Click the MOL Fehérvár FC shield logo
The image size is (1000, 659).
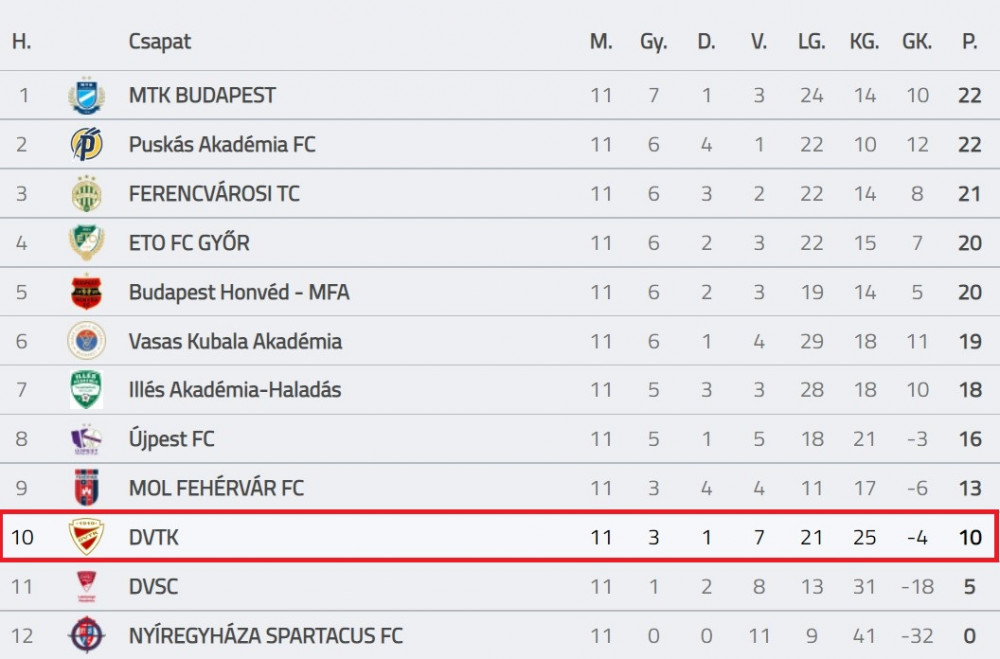tap(86, 488)
